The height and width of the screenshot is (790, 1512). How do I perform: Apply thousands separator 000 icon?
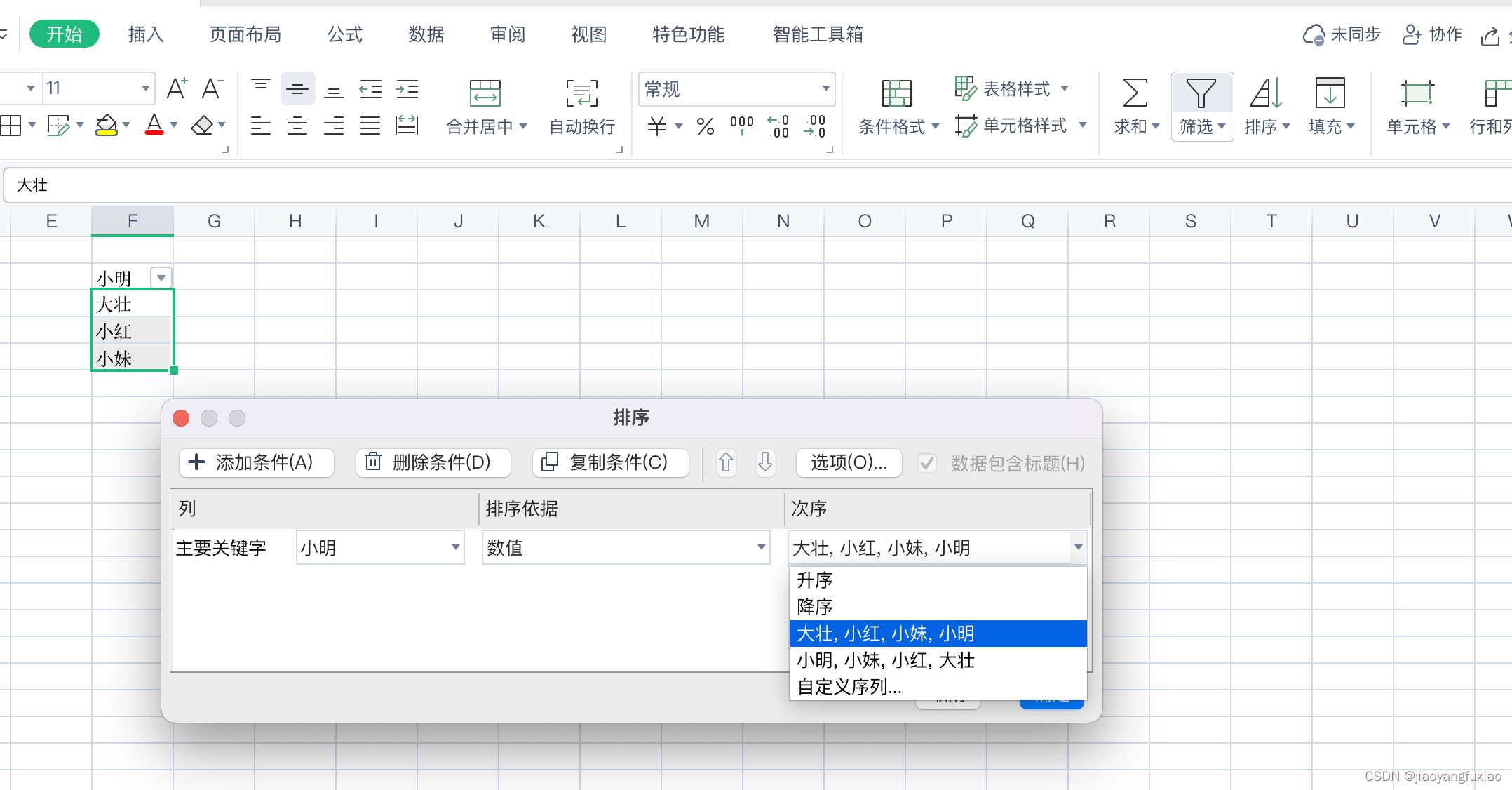pos(741,126)
